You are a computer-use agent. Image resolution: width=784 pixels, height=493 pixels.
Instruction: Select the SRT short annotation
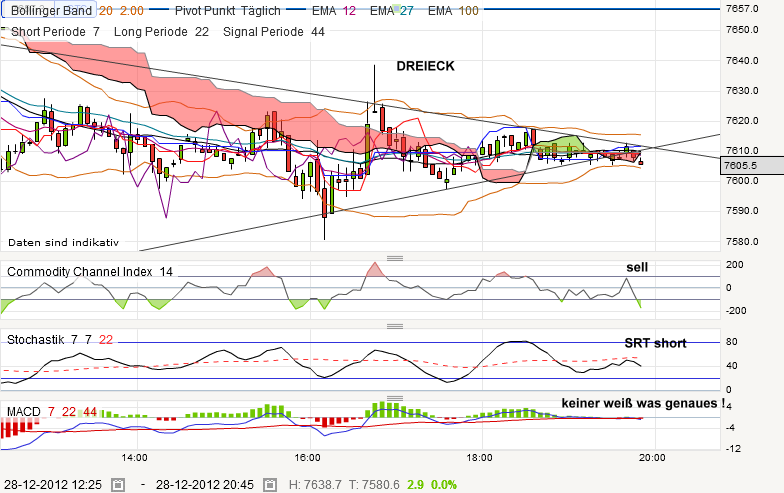point(655,343)
